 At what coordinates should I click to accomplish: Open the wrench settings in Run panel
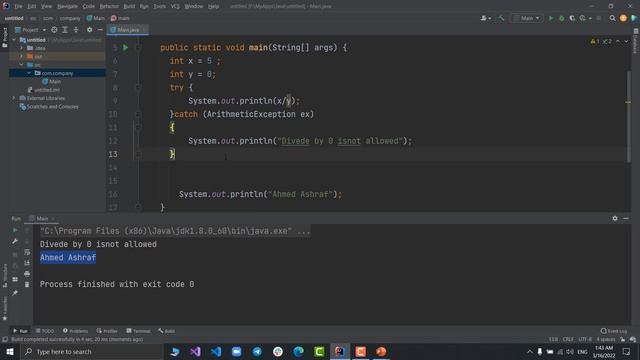[x=15, y=241]
